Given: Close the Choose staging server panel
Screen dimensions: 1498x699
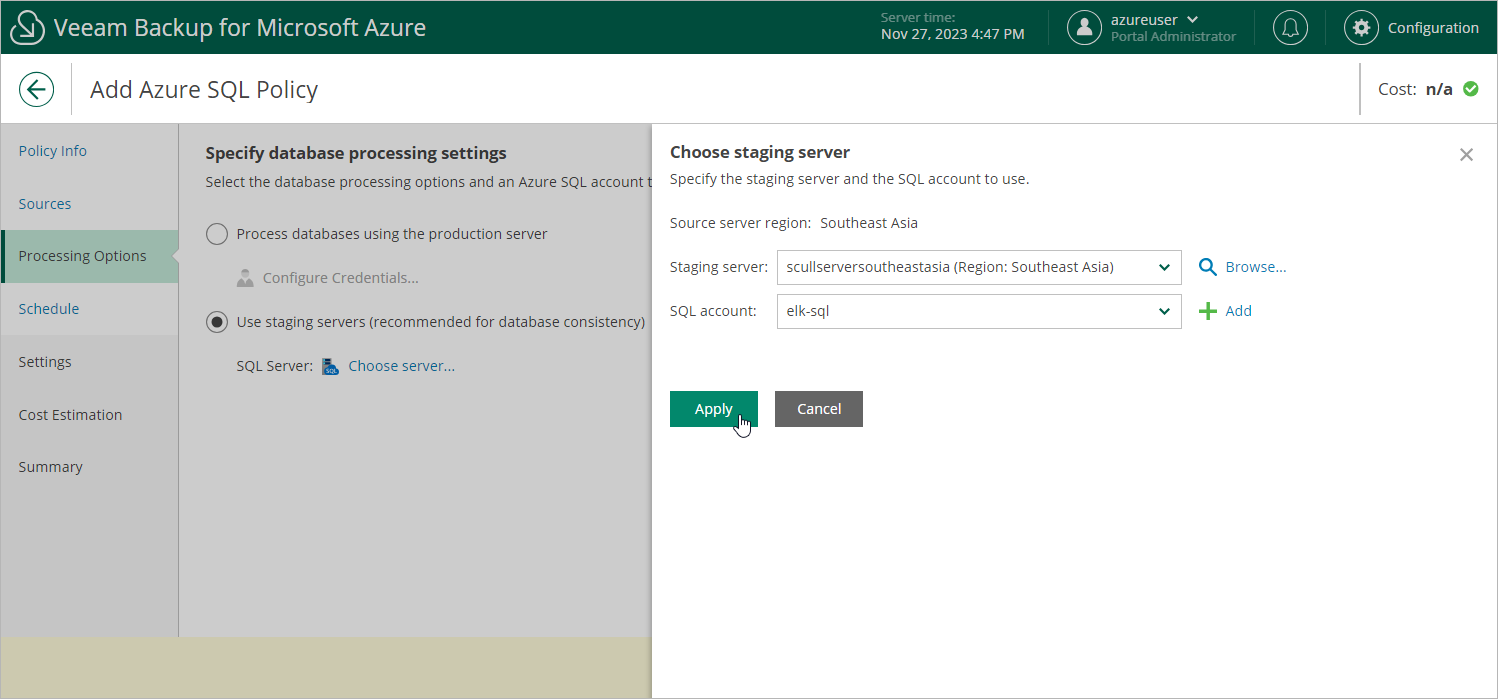Looking at the screenshot, I should point(1466,154).
